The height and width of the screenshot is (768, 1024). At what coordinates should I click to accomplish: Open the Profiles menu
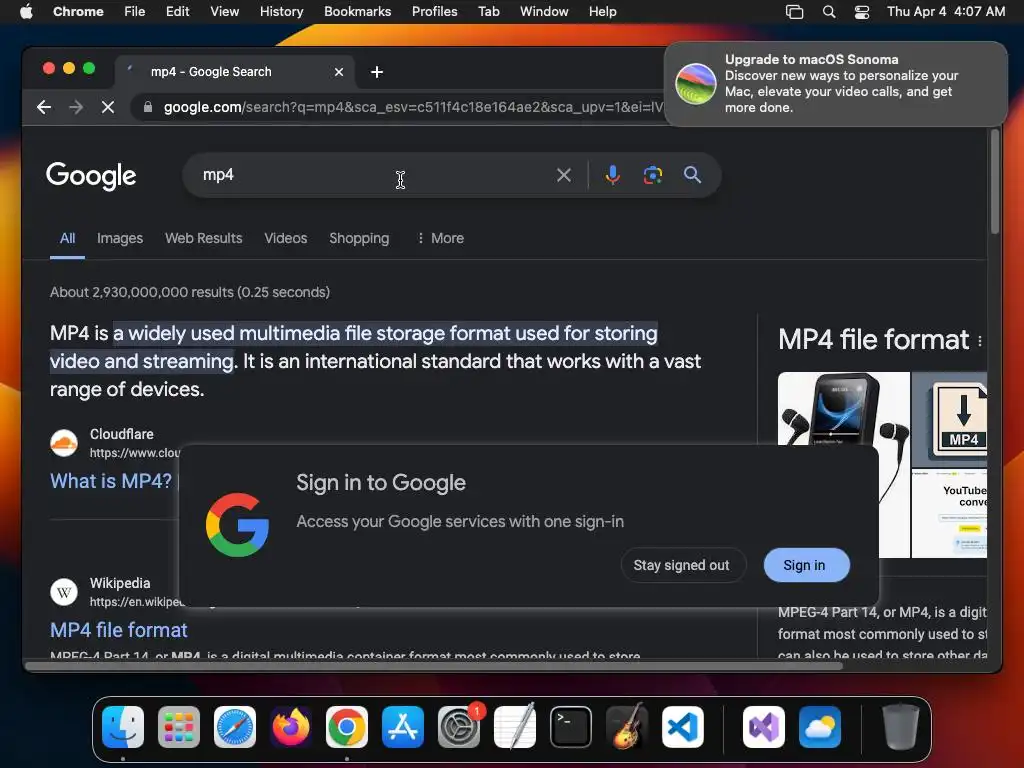click(434, 12)
